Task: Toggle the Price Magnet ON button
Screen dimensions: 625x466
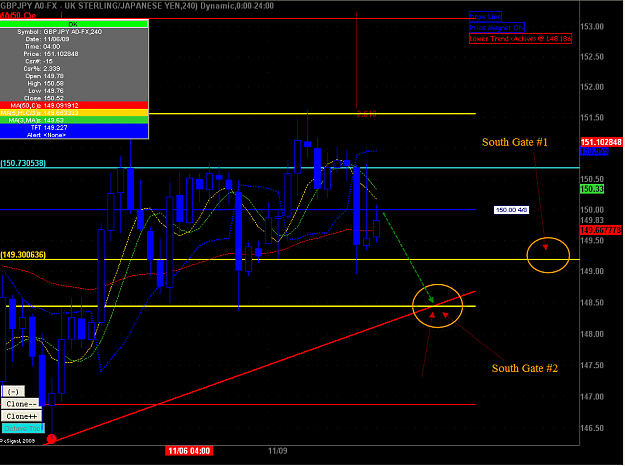Action: pyautogui.click(x=497, y=28)
